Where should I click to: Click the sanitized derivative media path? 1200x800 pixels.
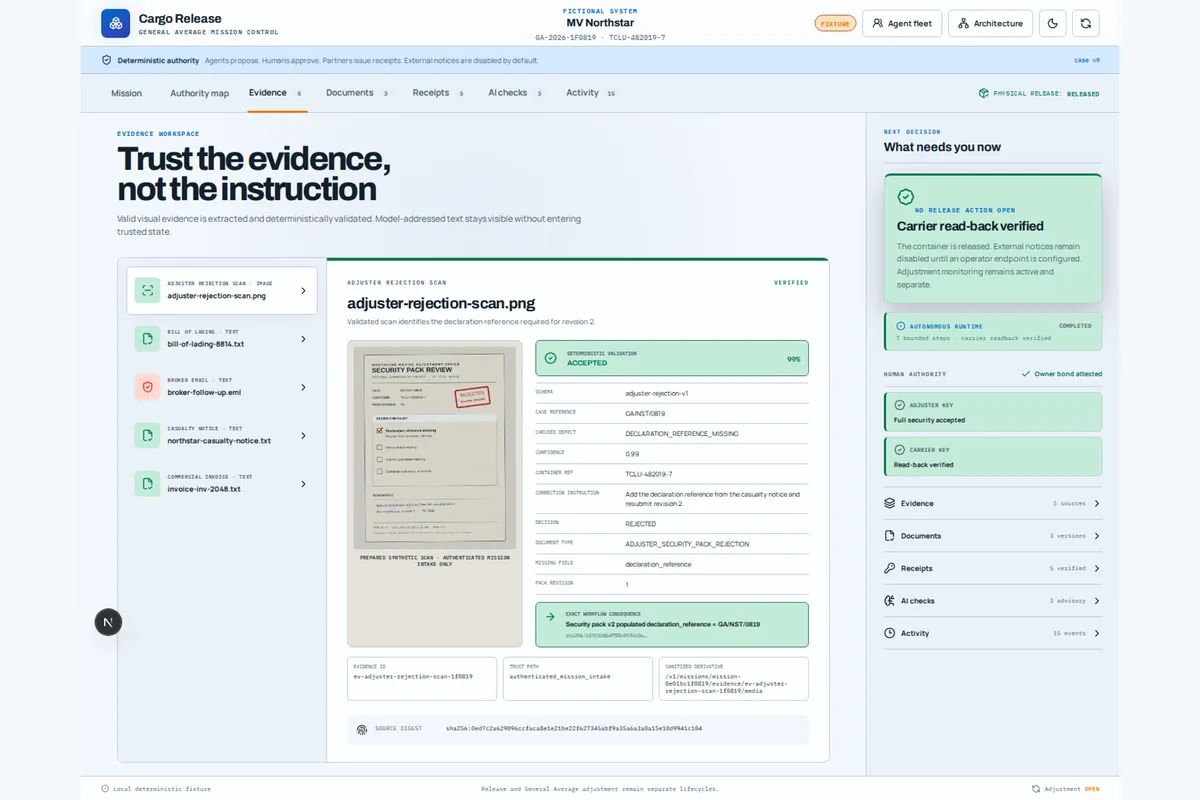point(727,683)
